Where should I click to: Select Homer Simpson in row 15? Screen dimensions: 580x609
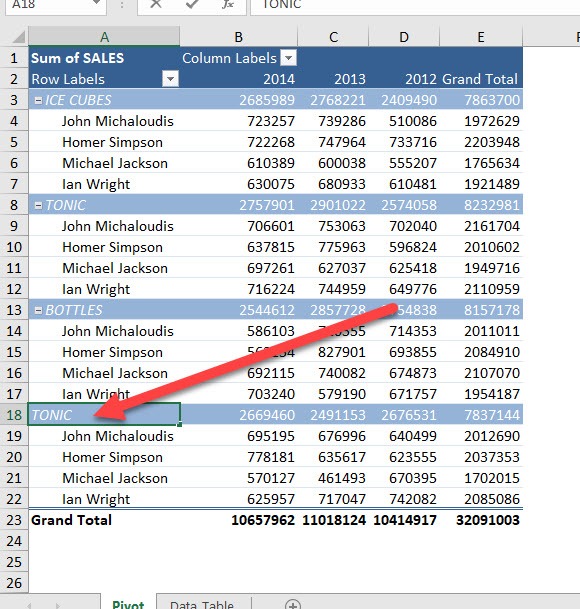click(104, 352)
